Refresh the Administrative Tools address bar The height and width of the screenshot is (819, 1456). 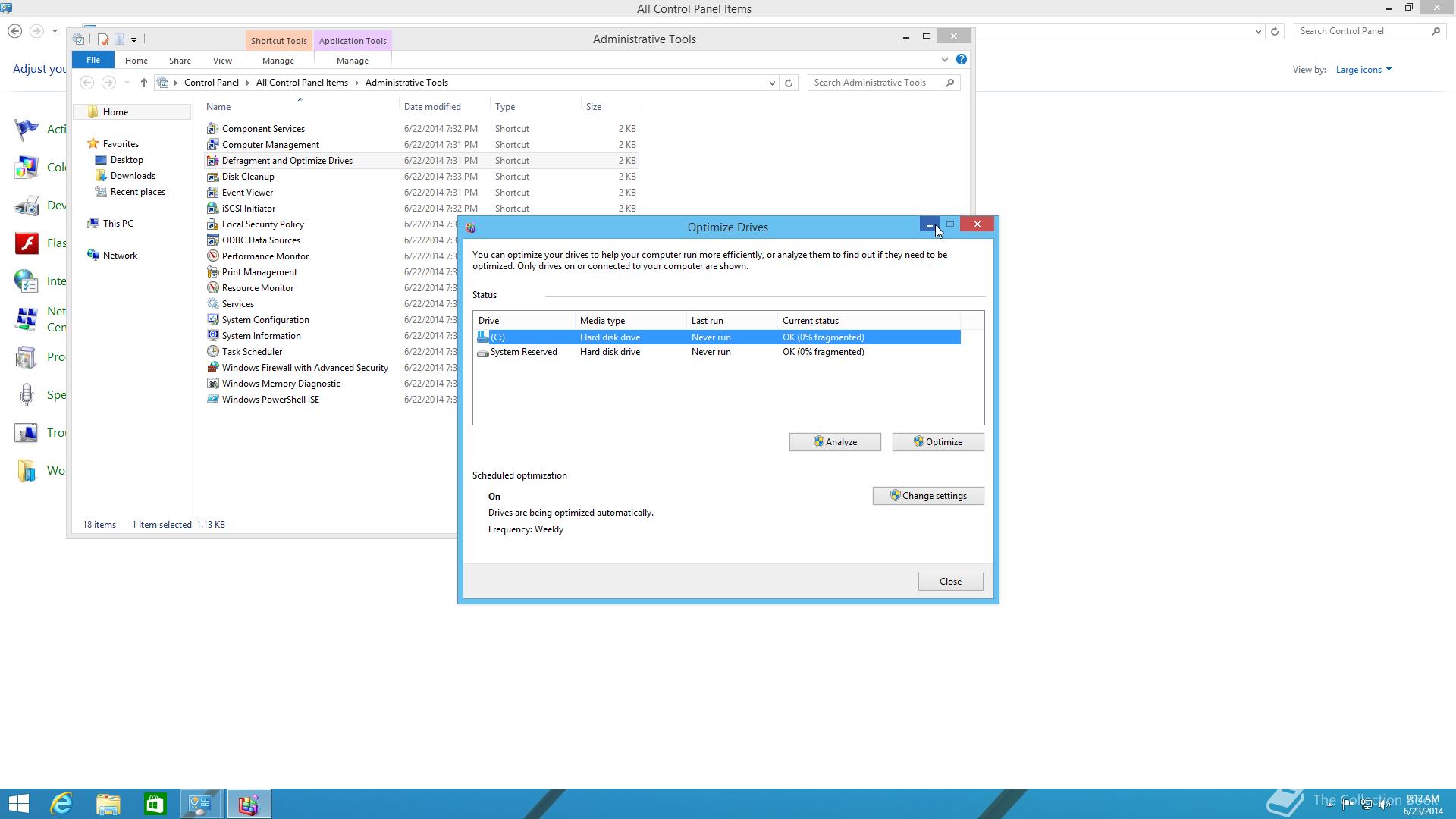pyautogui.click(x=789, y=83)
